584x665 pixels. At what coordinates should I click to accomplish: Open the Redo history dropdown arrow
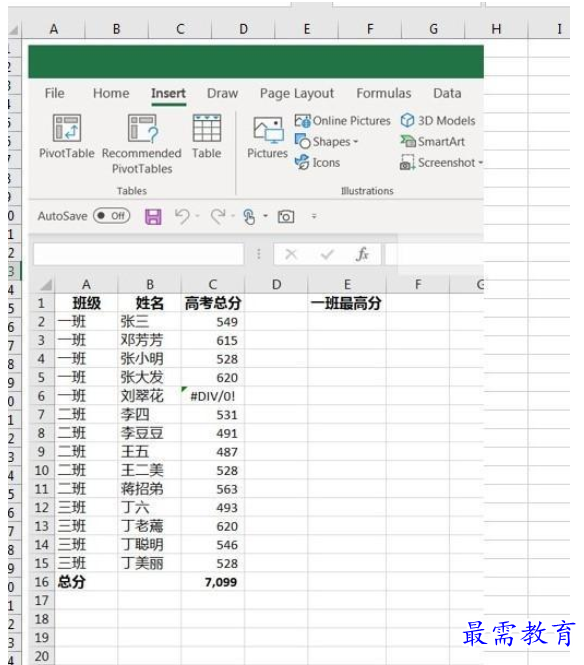coord(233,216)
